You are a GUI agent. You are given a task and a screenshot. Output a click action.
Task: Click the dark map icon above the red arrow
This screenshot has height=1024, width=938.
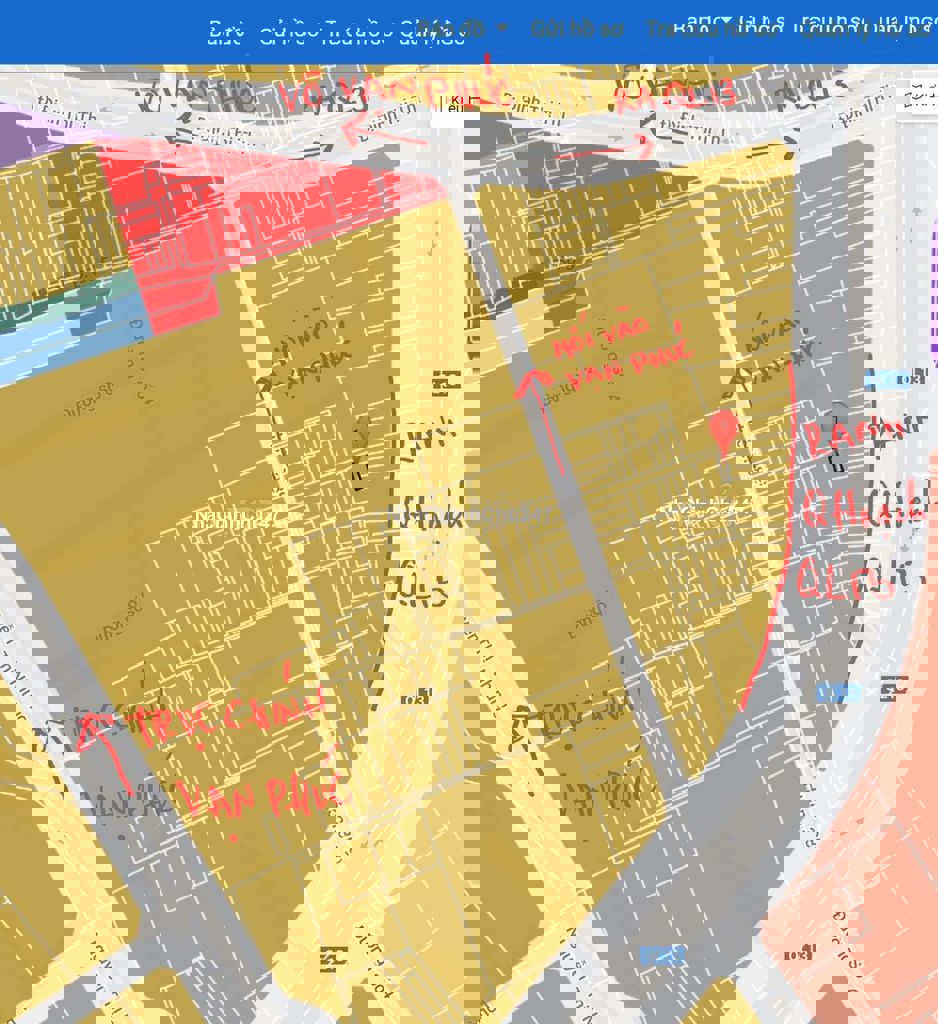(x=447, y=382)
